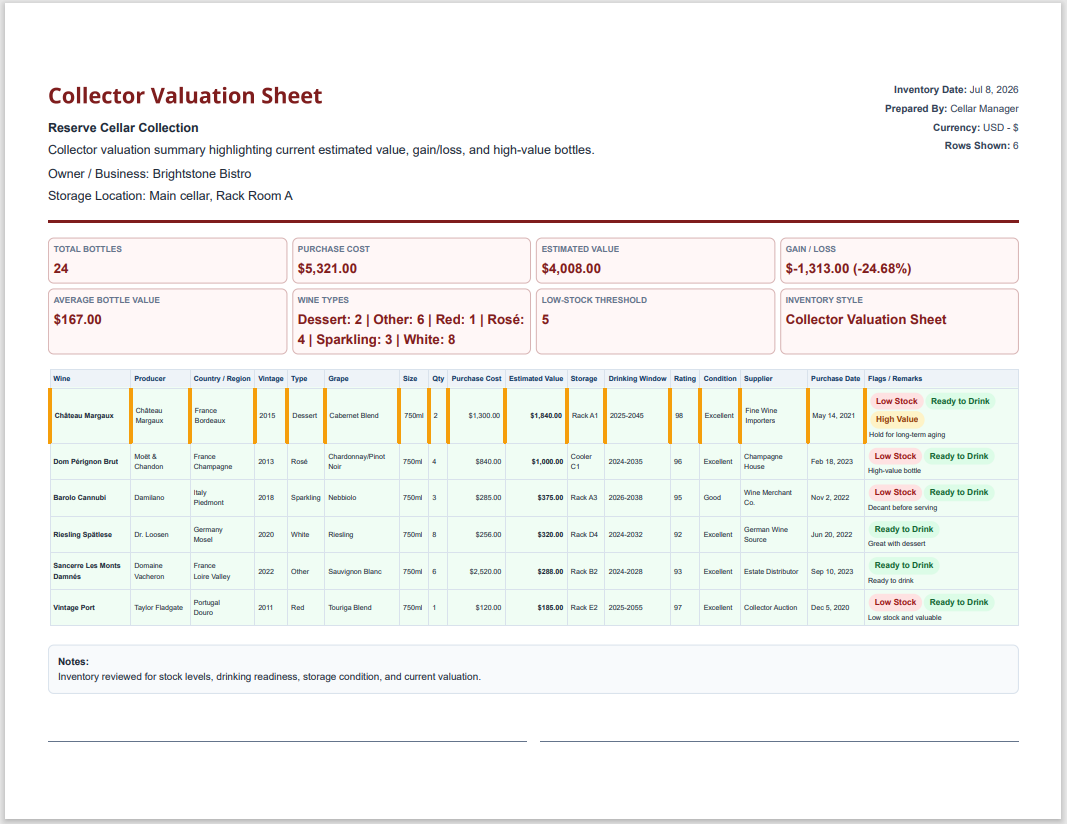Click the Notes box text

[269, 676]
